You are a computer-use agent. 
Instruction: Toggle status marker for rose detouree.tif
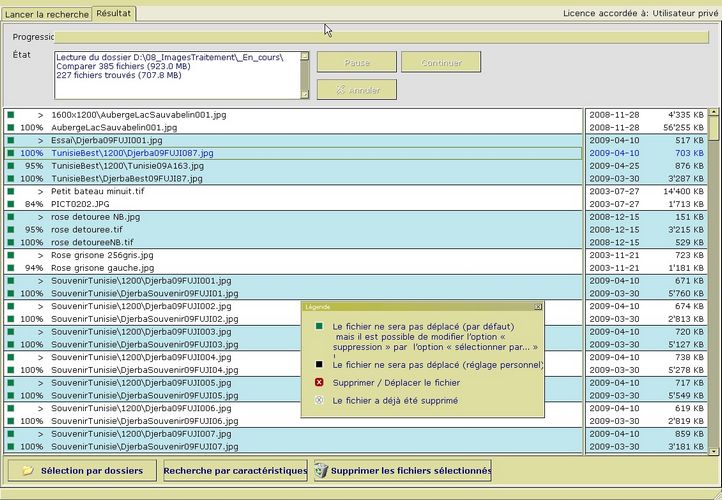tap(11, 229)
